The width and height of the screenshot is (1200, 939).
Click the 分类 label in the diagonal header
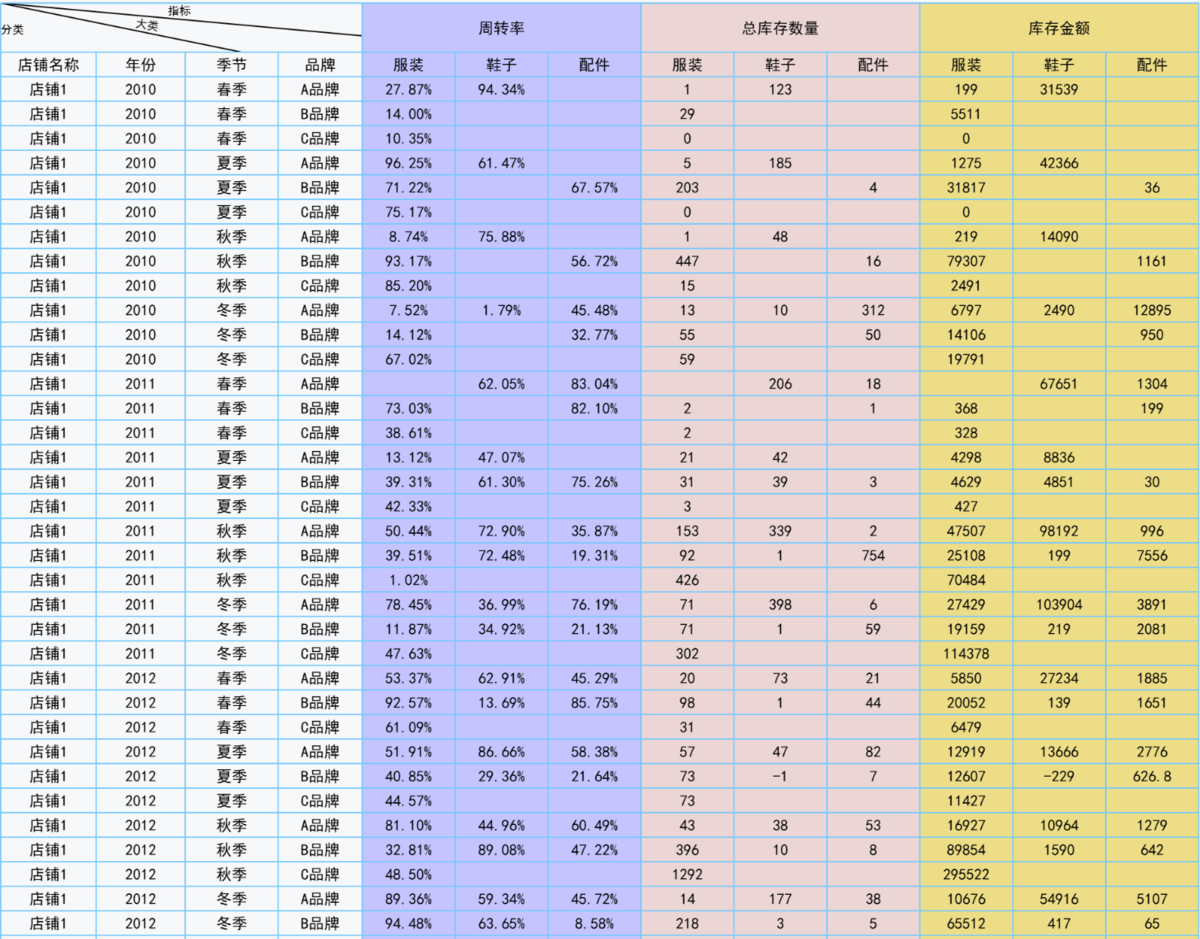pos(12,30)
